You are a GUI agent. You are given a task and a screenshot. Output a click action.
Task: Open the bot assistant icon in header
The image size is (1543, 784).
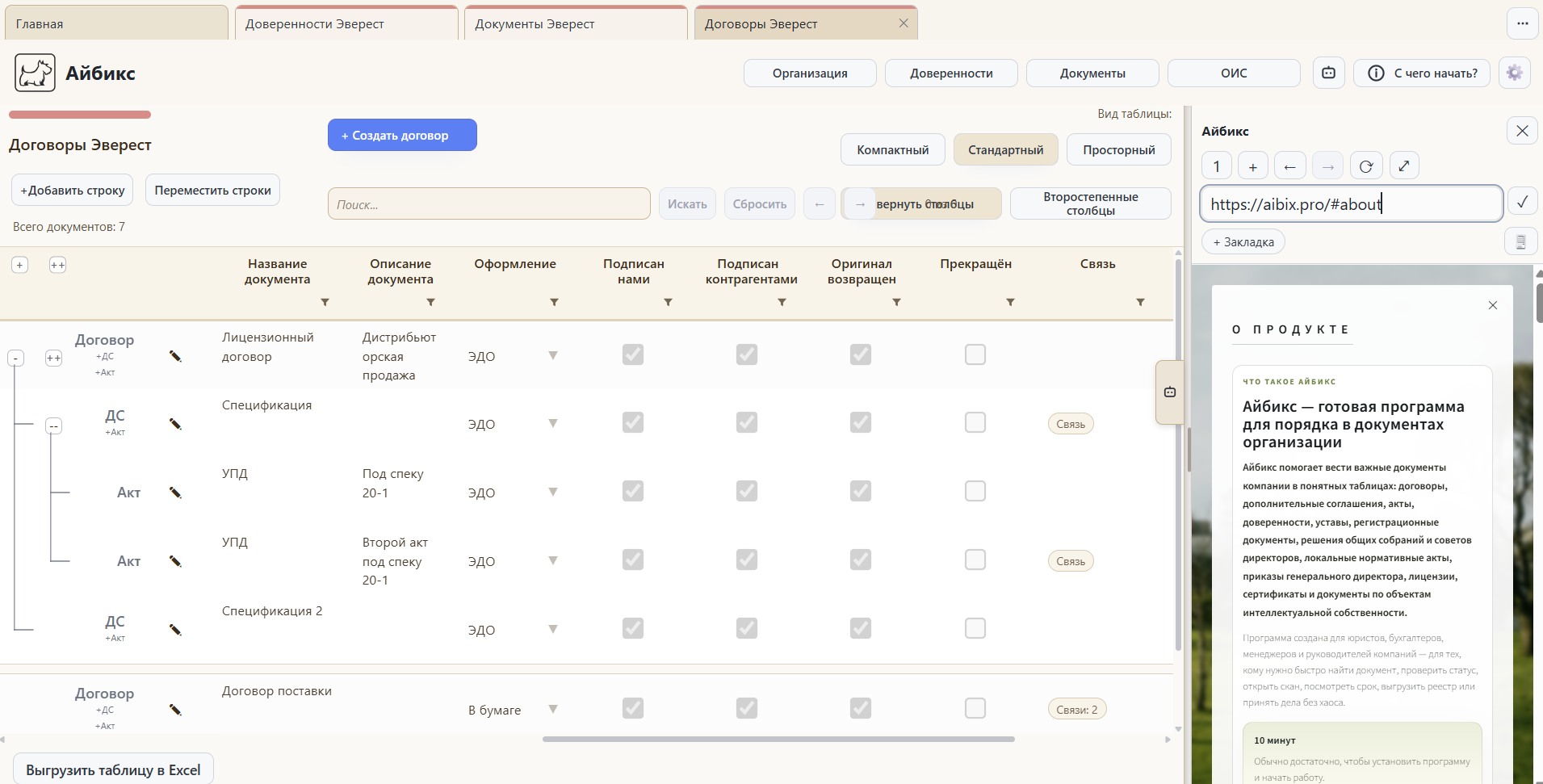coord(1328,73)
